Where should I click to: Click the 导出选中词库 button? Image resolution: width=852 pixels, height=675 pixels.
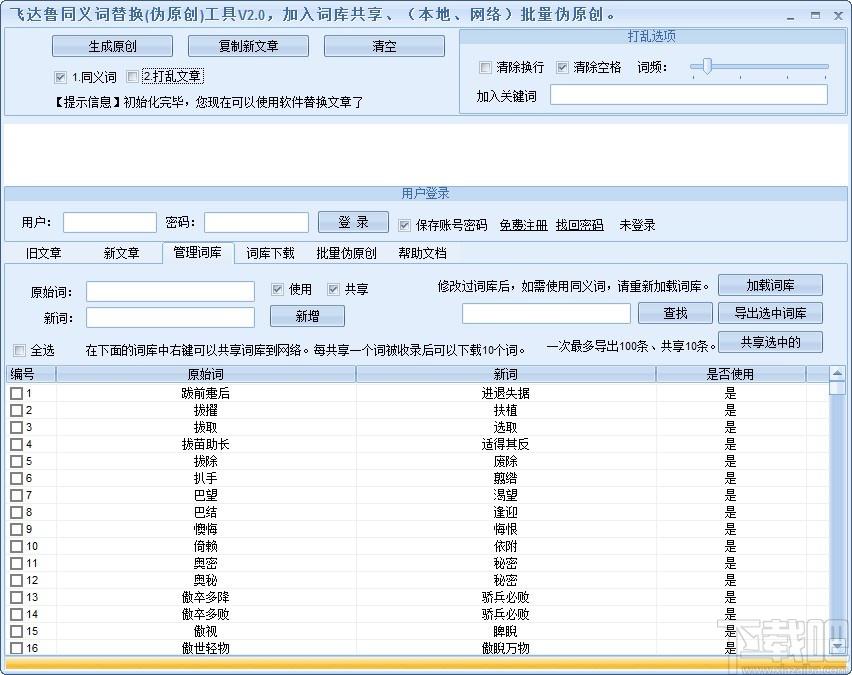tap(770, 313)
